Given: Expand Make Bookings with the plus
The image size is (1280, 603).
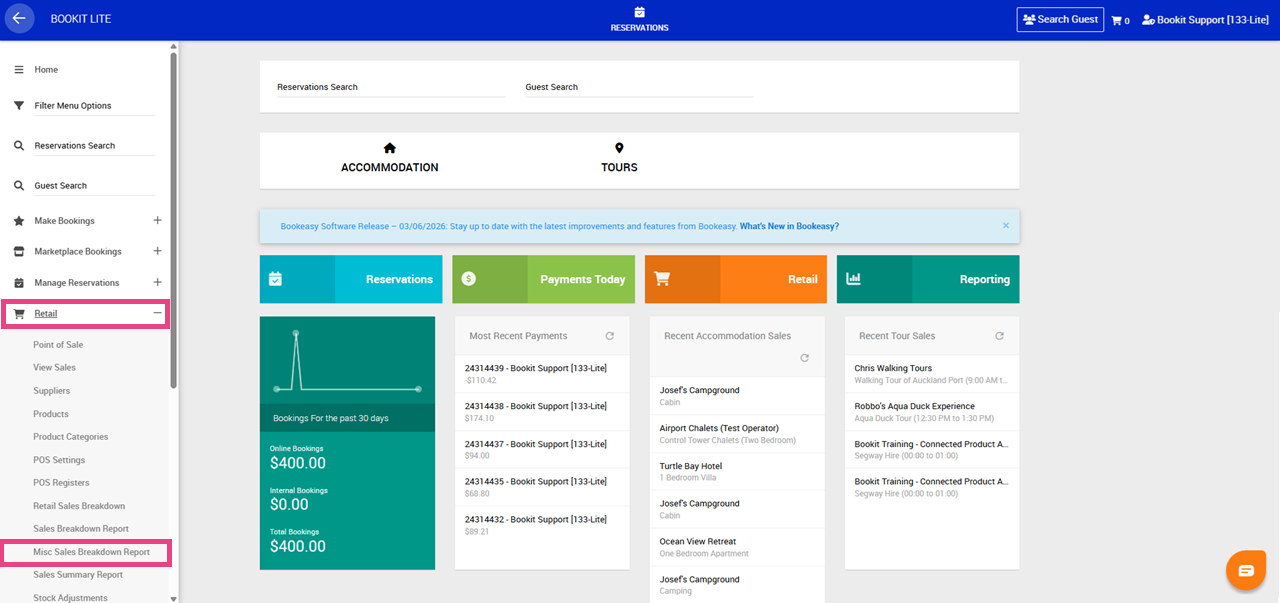Looking at the screenshot, I should tap(157, 220).
